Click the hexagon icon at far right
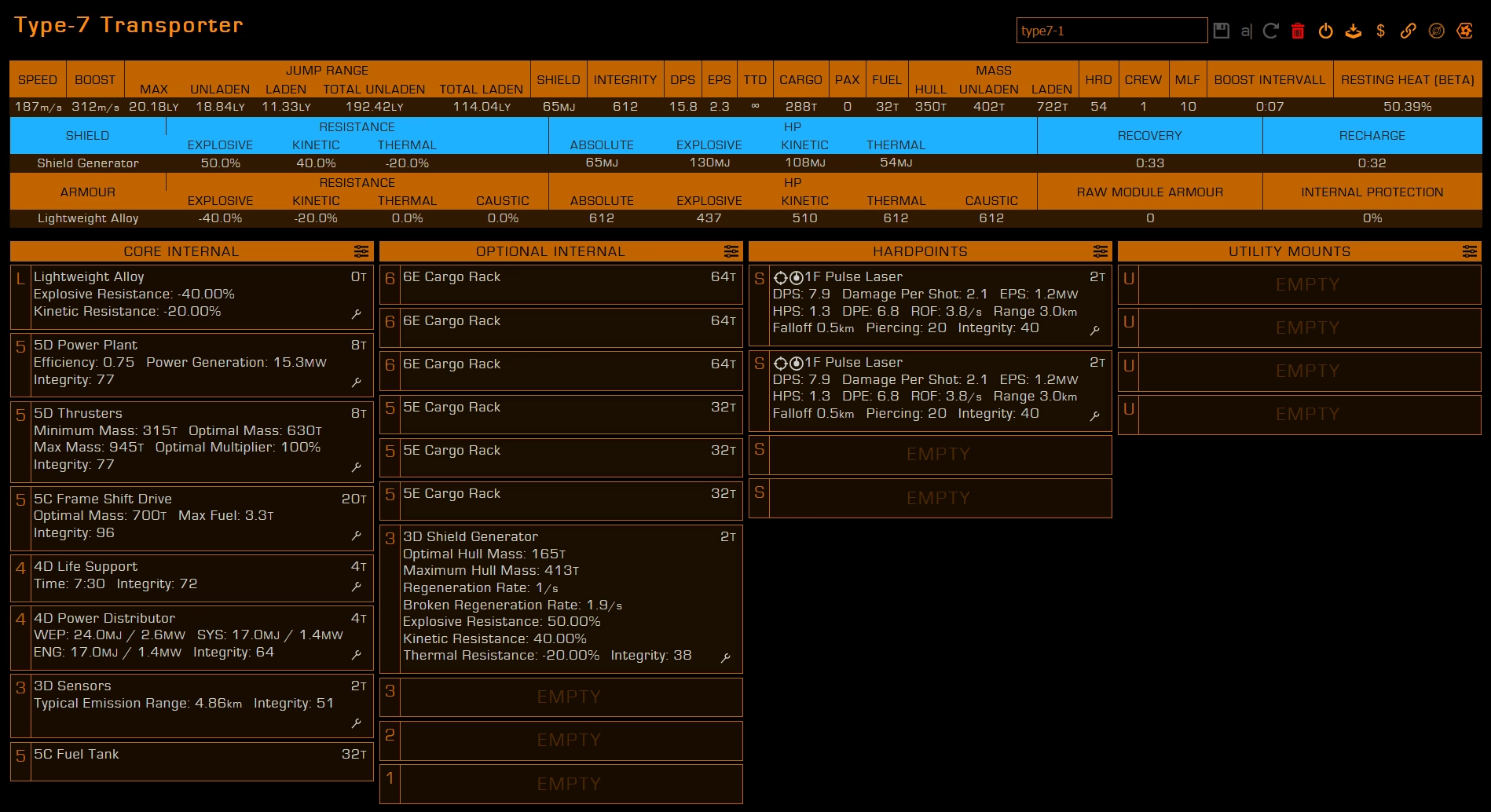Screen dimensions: 1491x812 [x=1464, y=31]
